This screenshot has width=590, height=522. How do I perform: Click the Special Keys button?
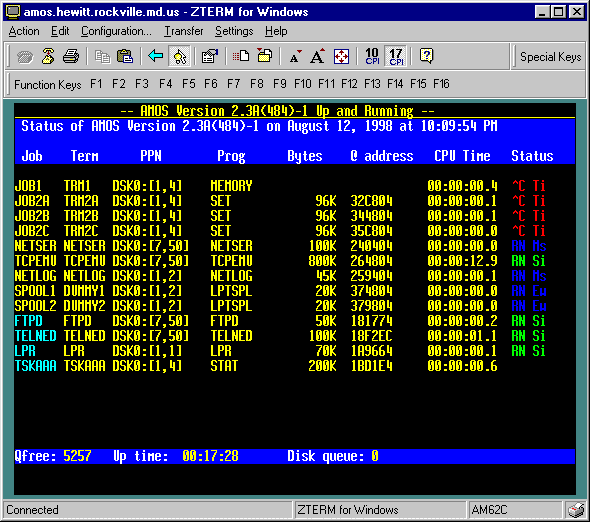[x=550, y=57]
